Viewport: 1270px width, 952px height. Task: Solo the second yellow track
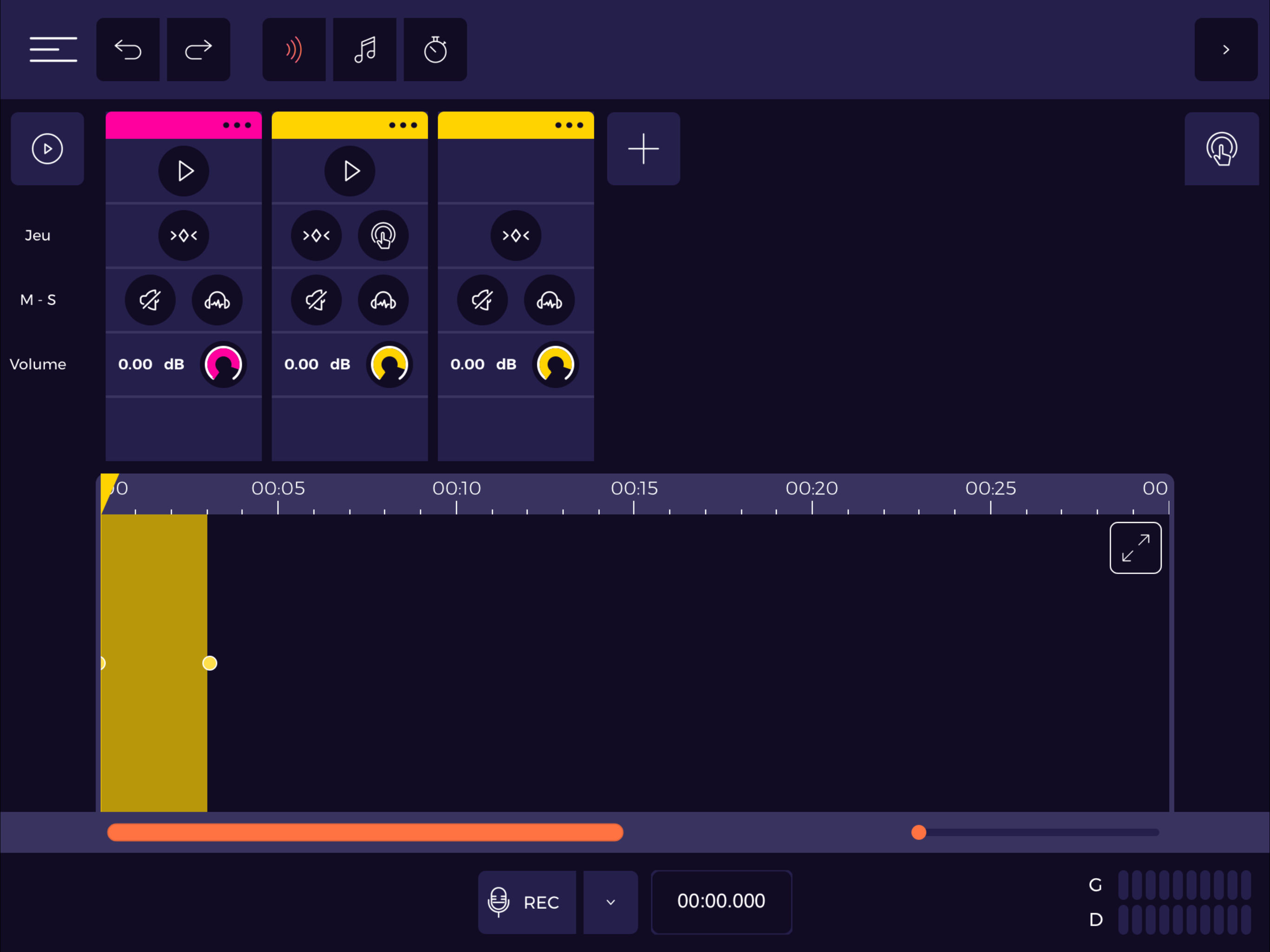coord(383,300)
